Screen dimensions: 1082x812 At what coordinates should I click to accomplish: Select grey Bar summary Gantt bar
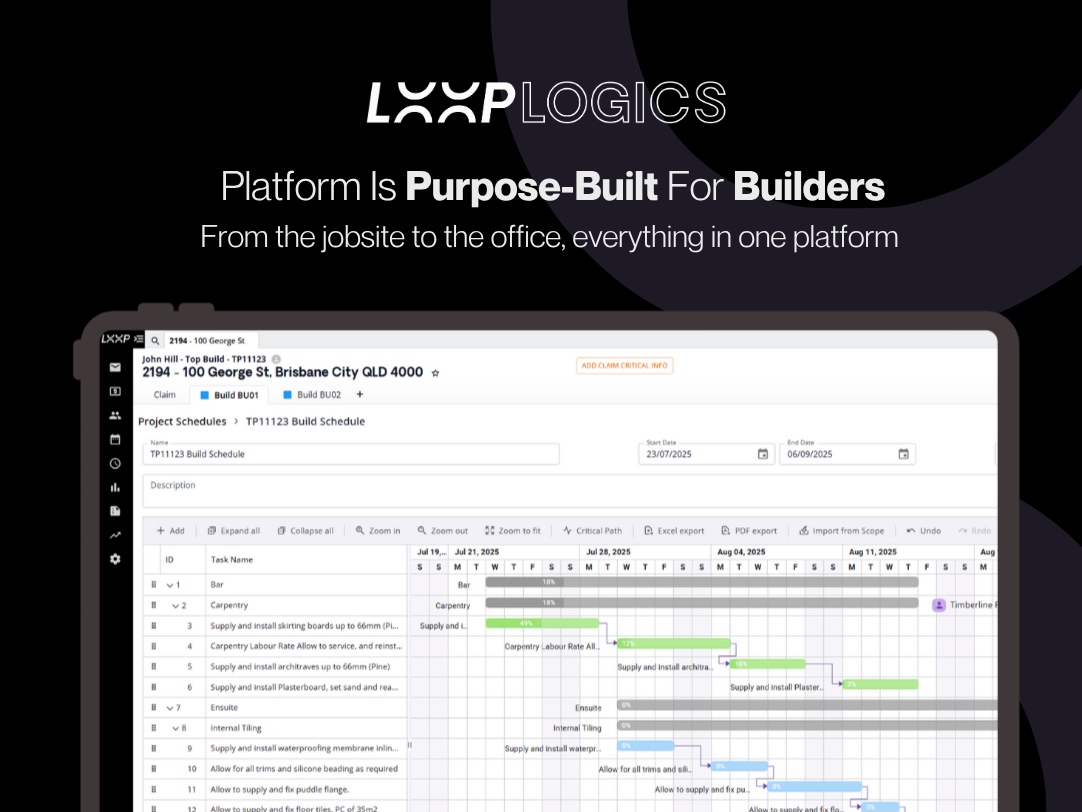(702, 582)
